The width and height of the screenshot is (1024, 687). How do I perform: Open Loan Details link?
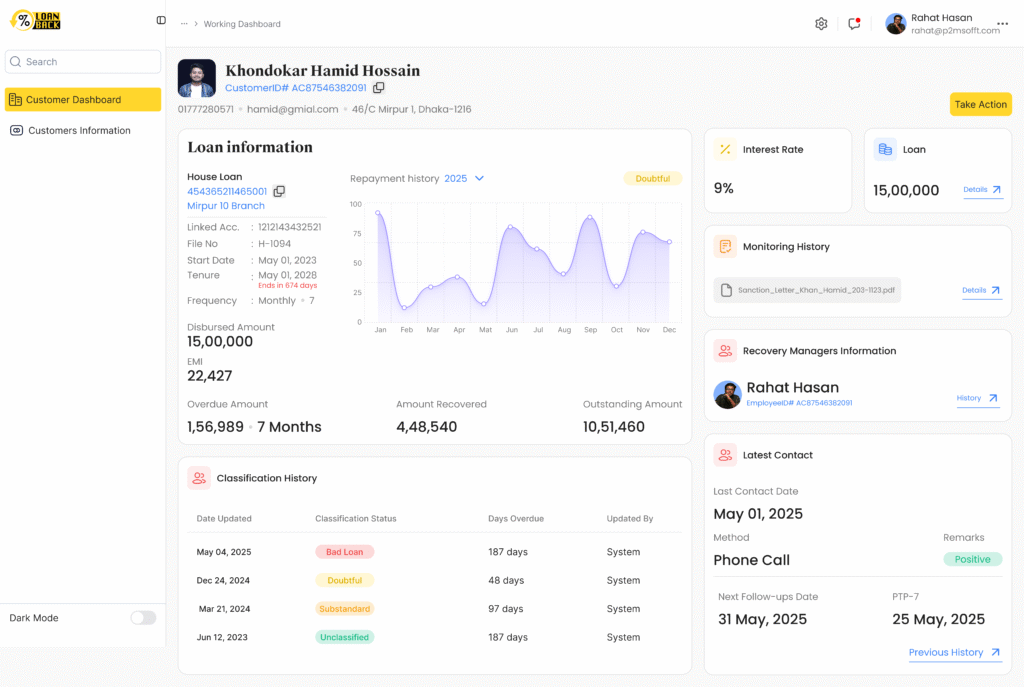click(982, 189)
